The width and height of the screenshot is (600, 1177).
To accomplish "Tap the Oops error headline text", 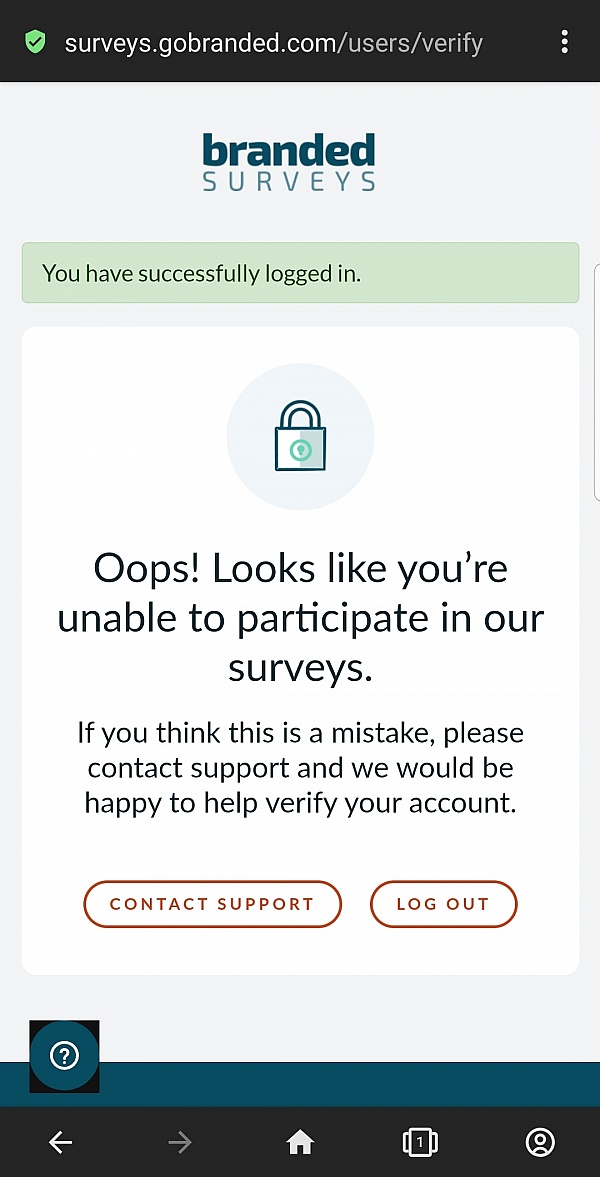I will (300, 617).
